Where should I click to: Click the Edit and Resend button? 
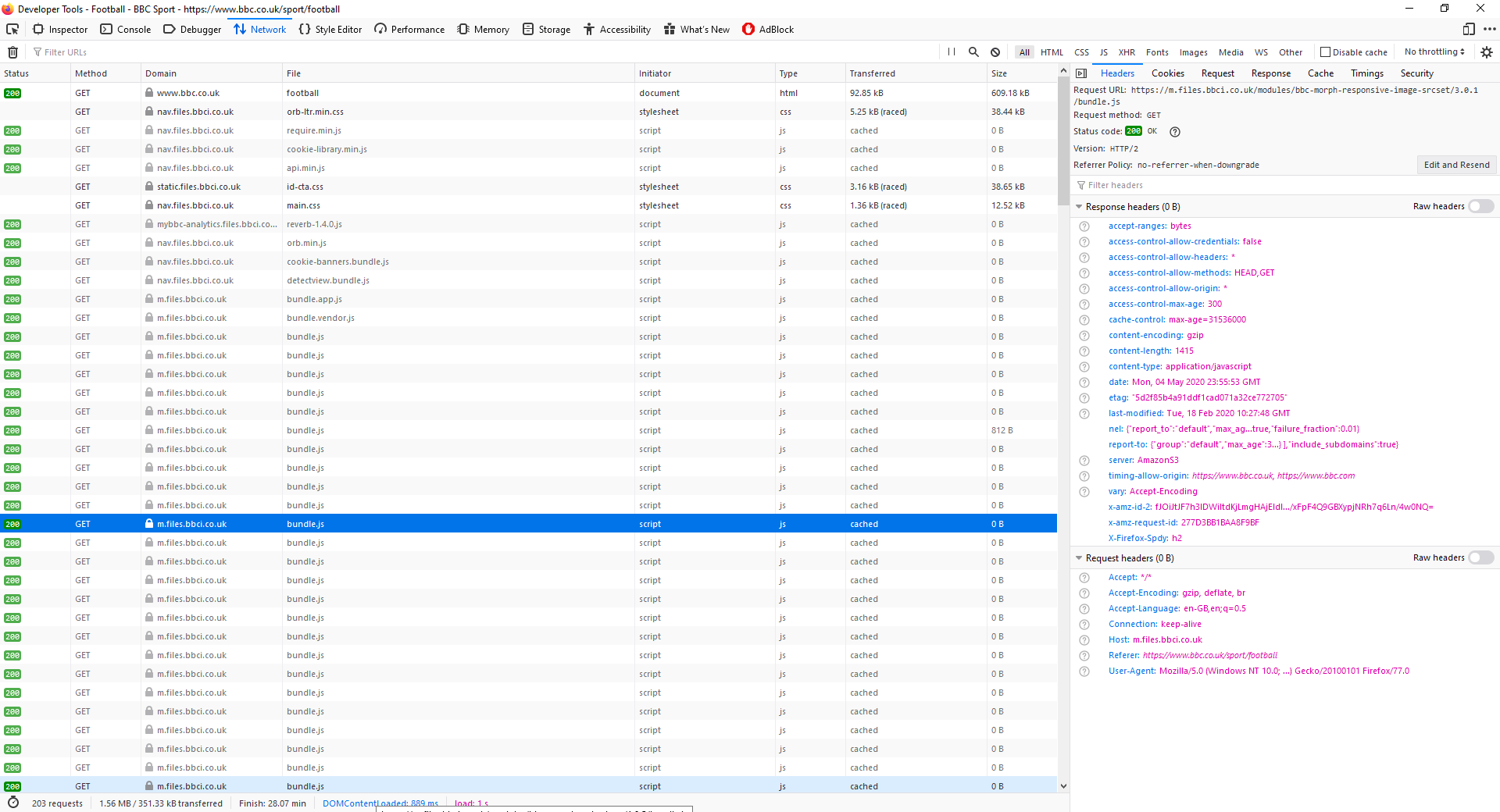click(1456, 165)
